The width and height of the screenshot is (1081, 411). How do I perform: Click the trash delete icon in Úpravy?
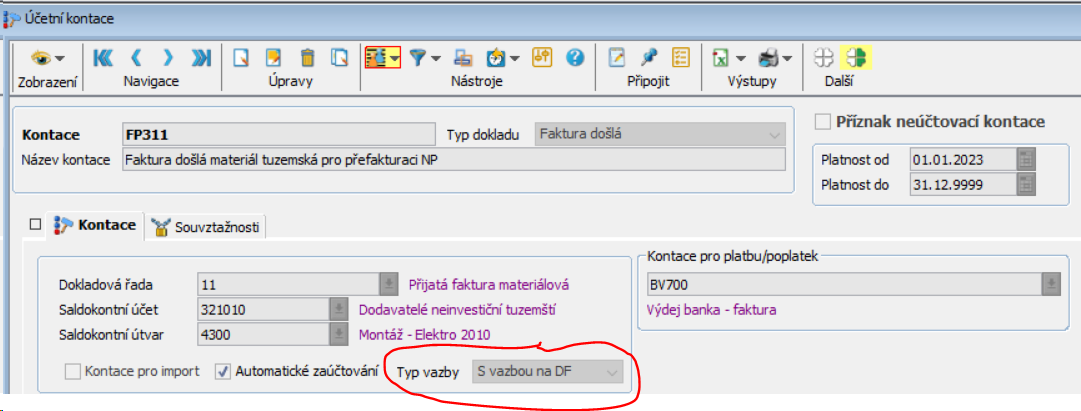click(308, 58)
